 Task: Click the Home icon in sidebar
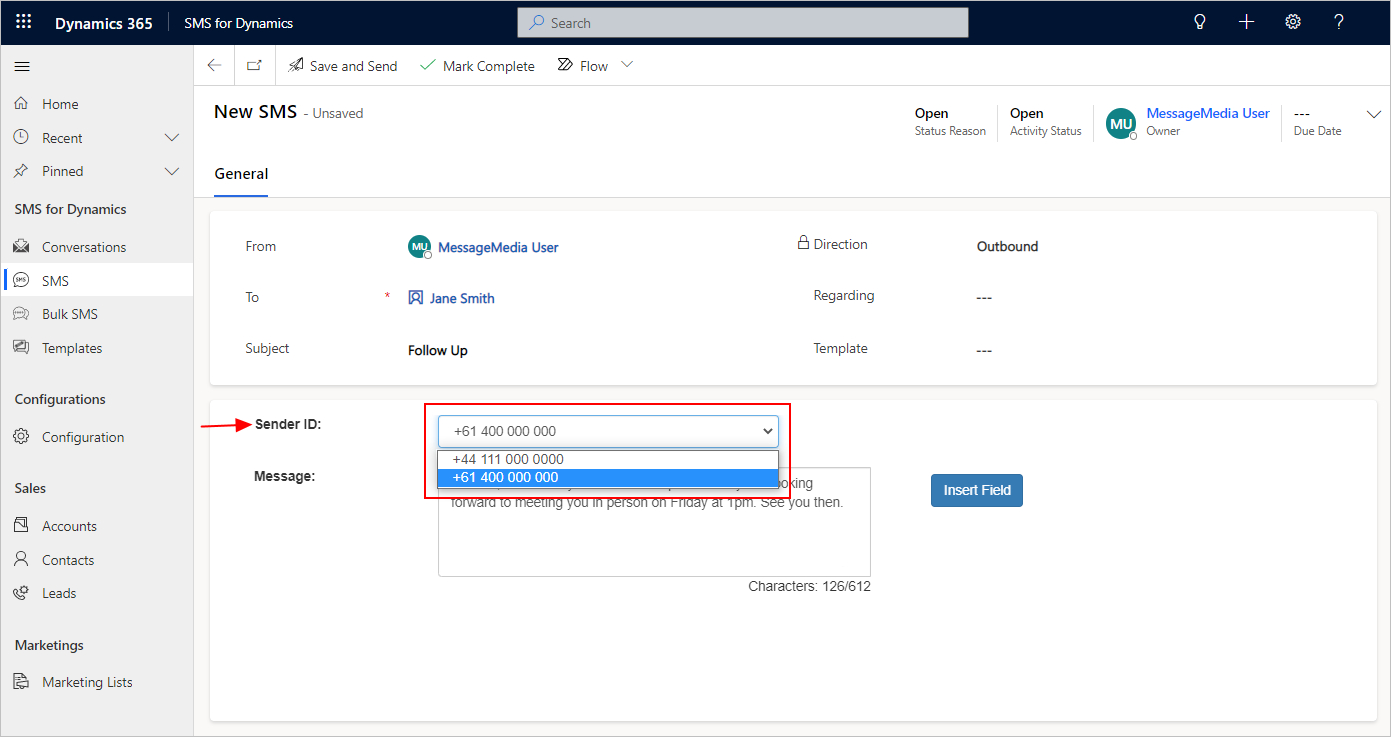21,104
